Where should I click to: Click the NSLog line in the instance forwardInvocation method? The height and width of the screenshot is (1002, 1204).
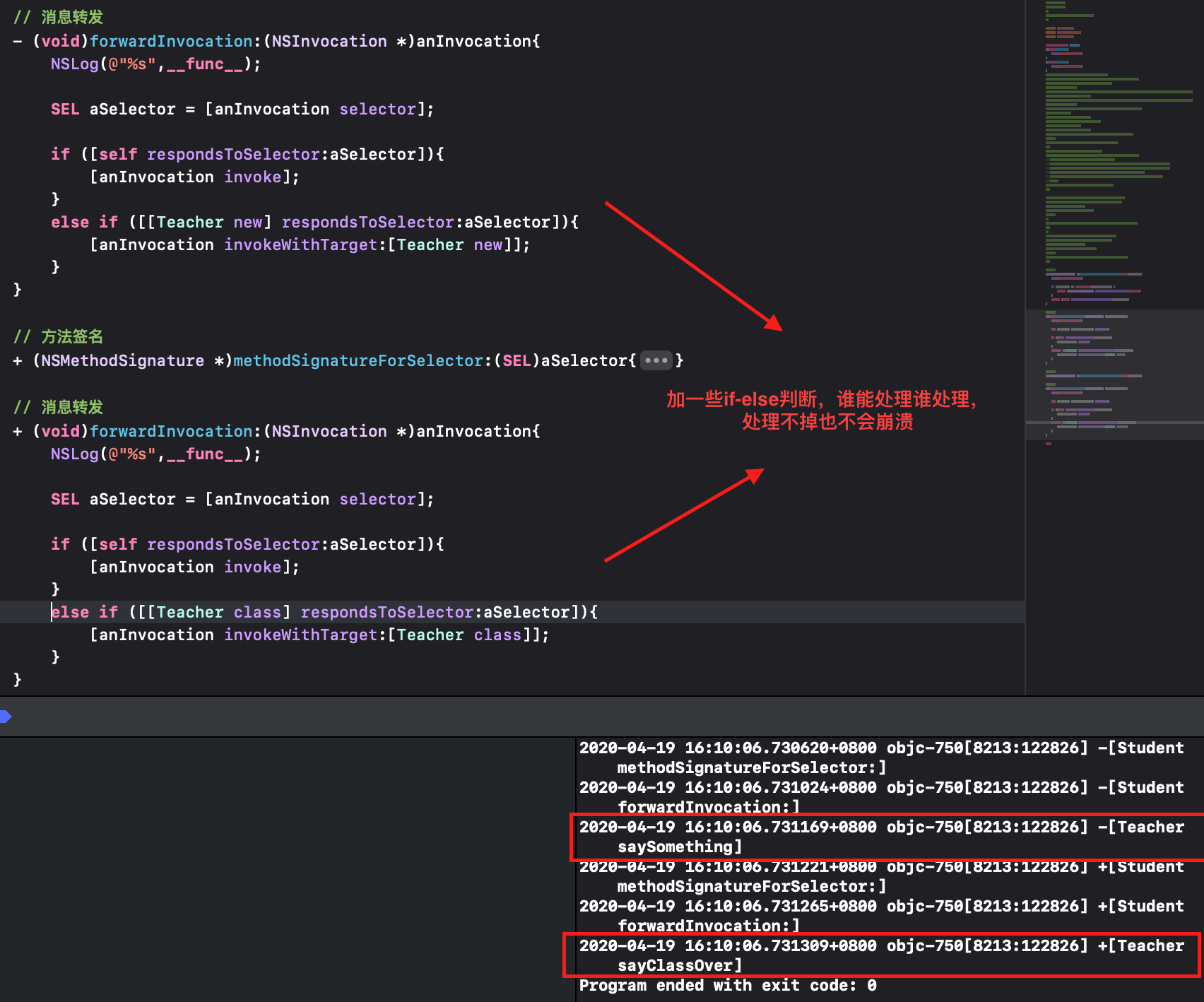pyautogui.click(x=155, y=64)
